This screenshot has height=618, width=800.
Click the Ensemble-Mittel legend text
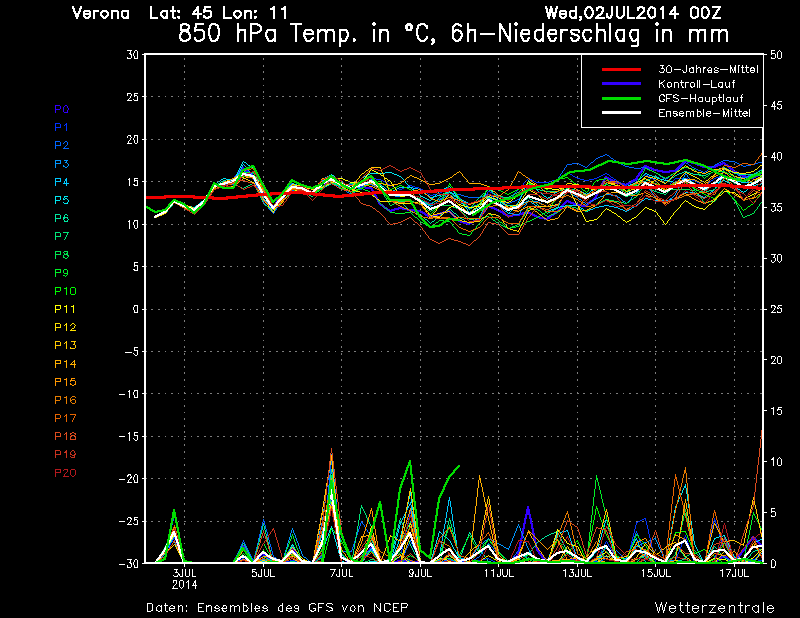[x=704, y=113]
